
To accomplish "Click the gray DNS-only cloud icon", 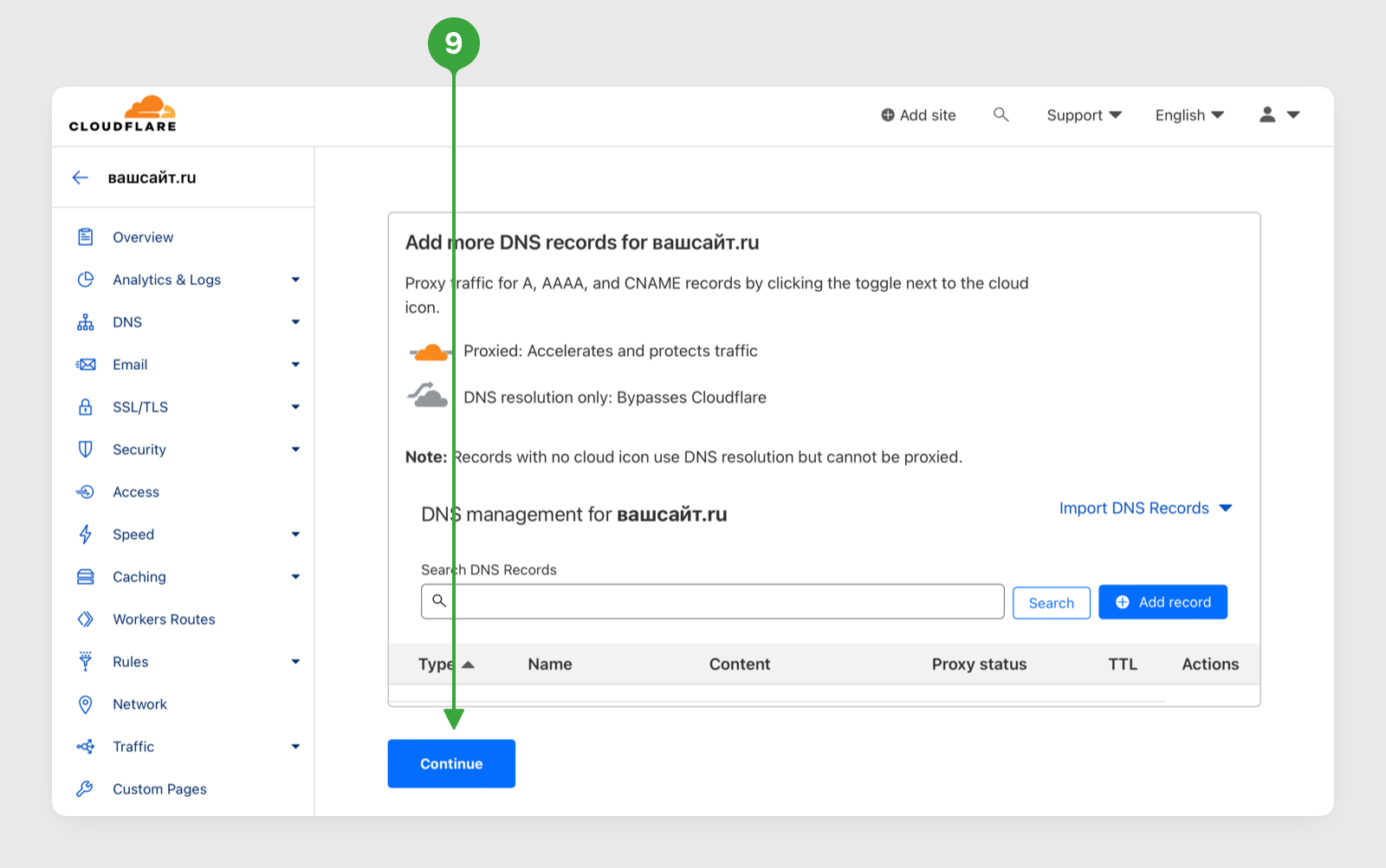I will [428, 395].
